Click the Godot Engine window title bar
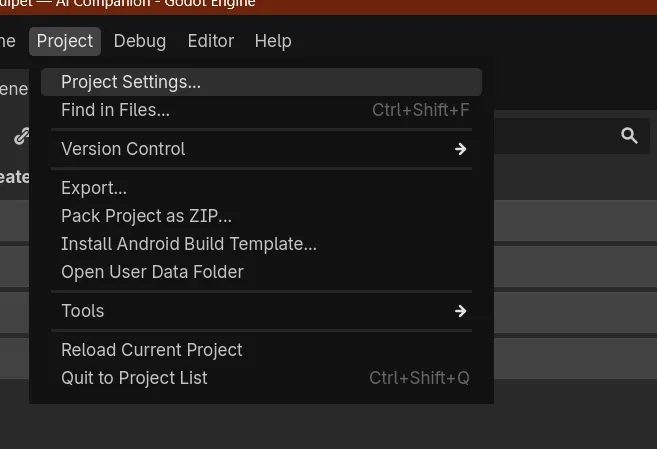The width and height of the screenshot is (657, 449). (328, 6)
